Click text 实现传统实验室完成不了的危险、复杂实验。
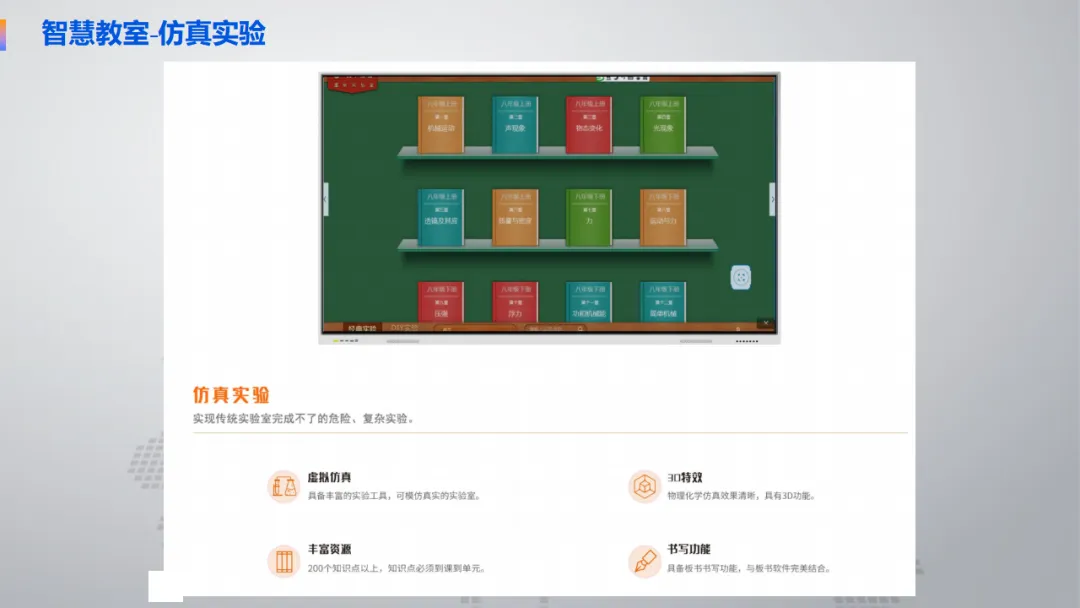This screenshot has width=1080, height=608. (x=304, y=419)
